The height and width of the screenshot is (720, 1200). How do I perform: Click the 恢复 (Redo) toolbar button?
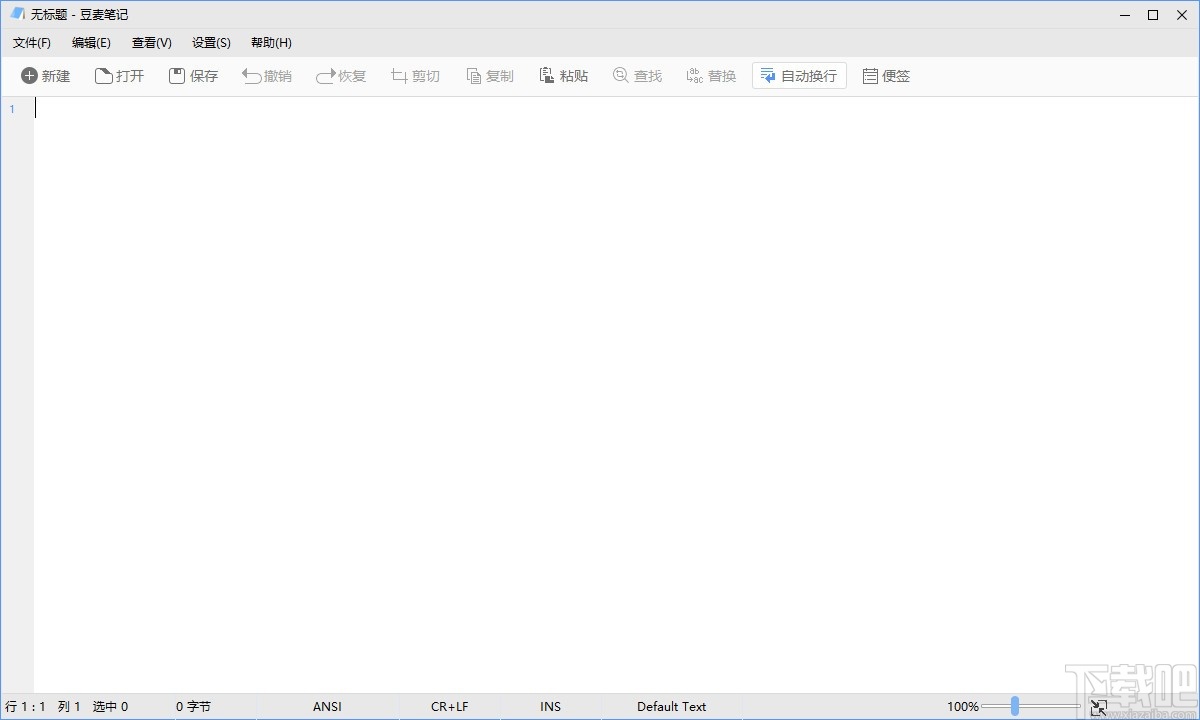click(x=342, y=76)
